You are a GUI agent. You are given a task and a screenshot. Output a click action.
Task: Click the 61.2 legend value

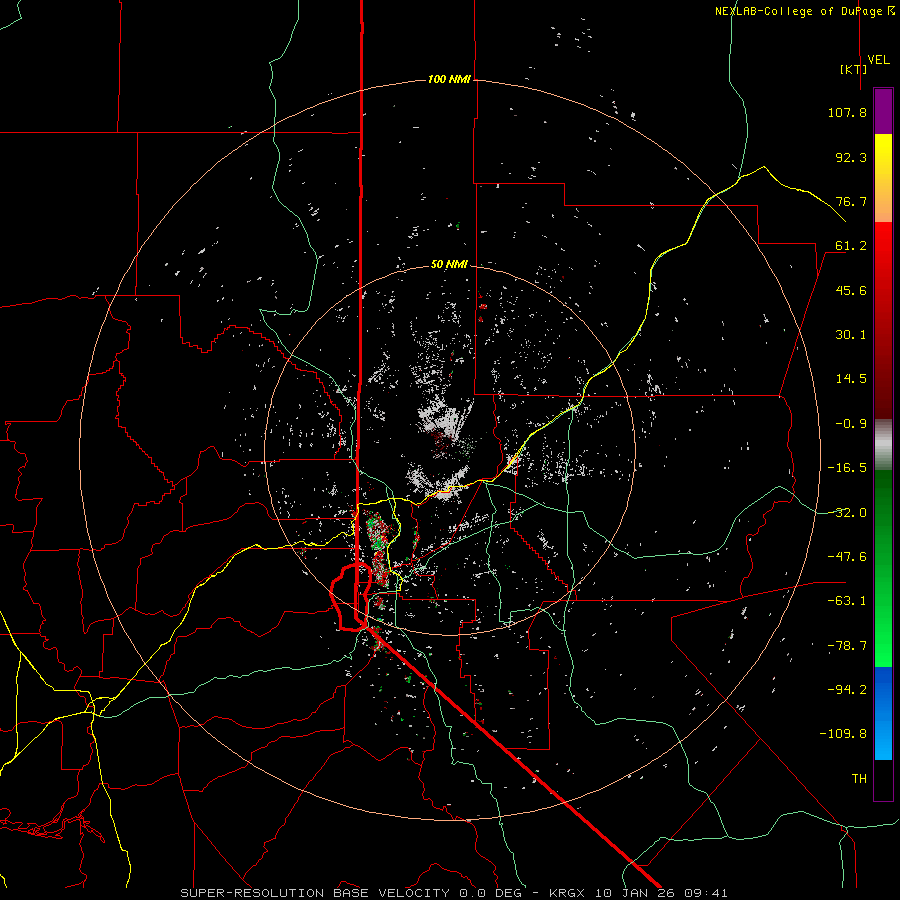click(851, 246)
